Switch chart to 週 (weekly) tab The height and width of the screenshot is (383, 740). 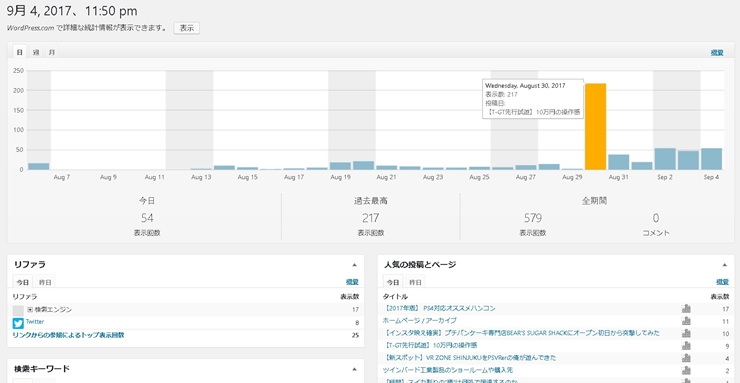(x=36, y=52)
